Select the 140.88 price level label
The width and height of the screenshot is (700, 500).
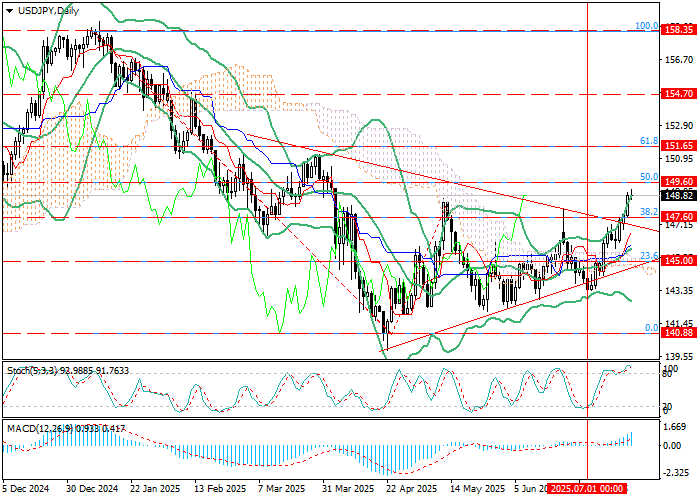(x=680, y=333)
